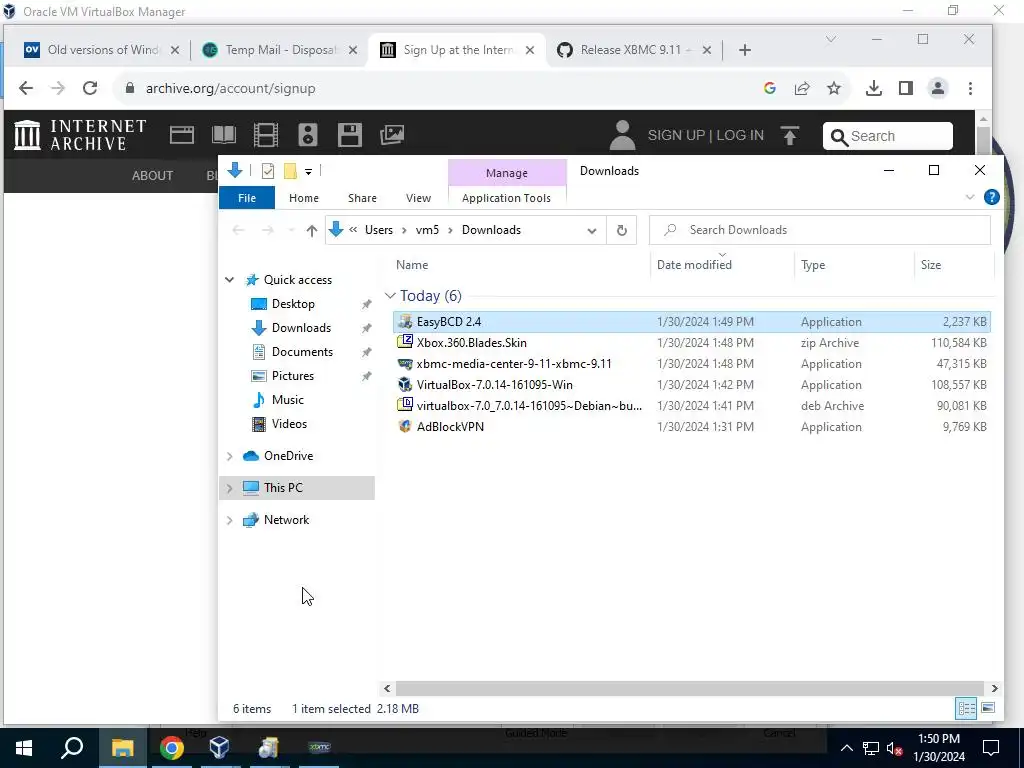This screenshot has height=768, width=1024.
Task: Switch Explorer to details view icon
Action: click(966, 709)
